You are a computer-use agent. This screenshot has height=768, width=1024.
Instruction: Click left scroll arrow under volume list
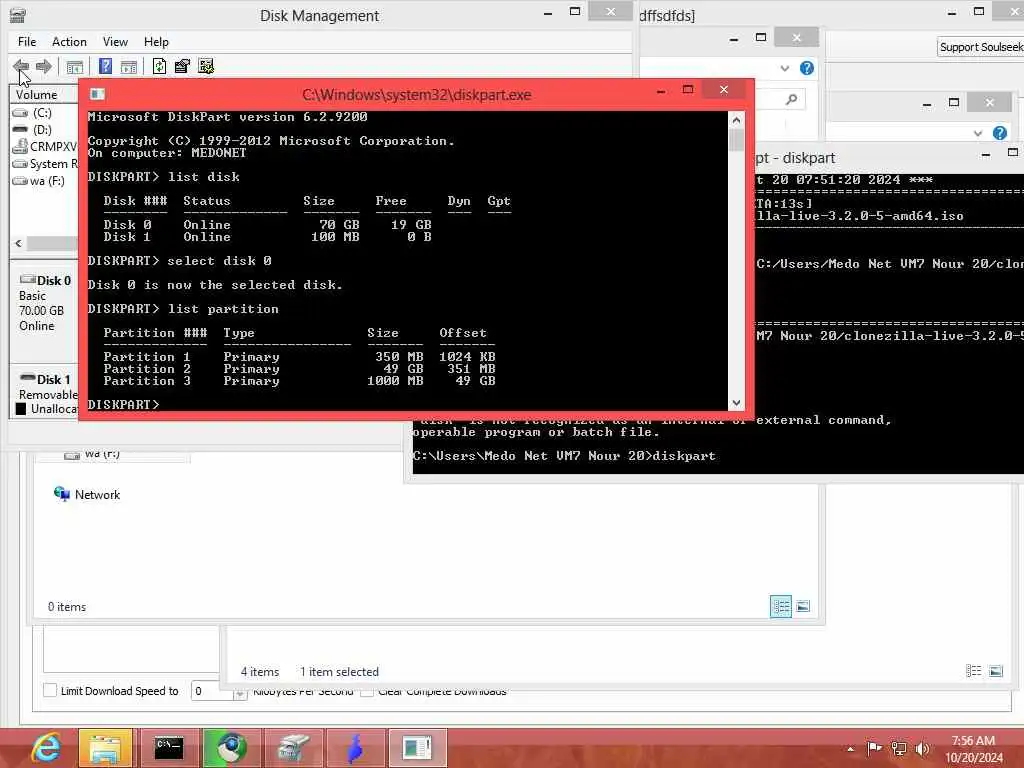18,243
